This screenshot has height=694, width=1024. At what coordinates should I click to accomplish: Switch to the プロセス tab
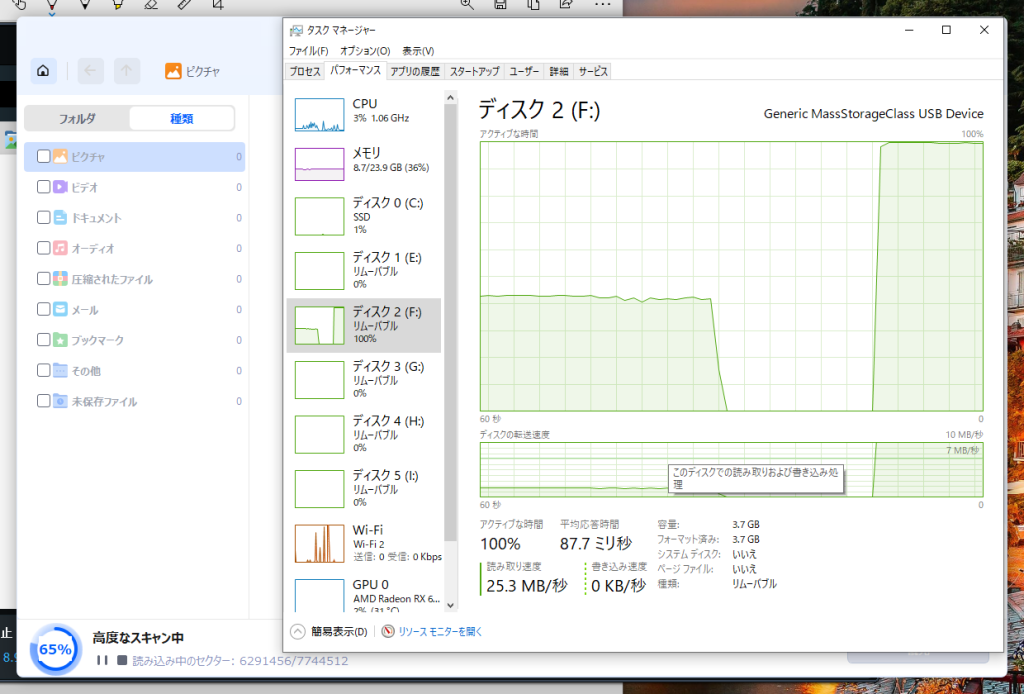305,71
